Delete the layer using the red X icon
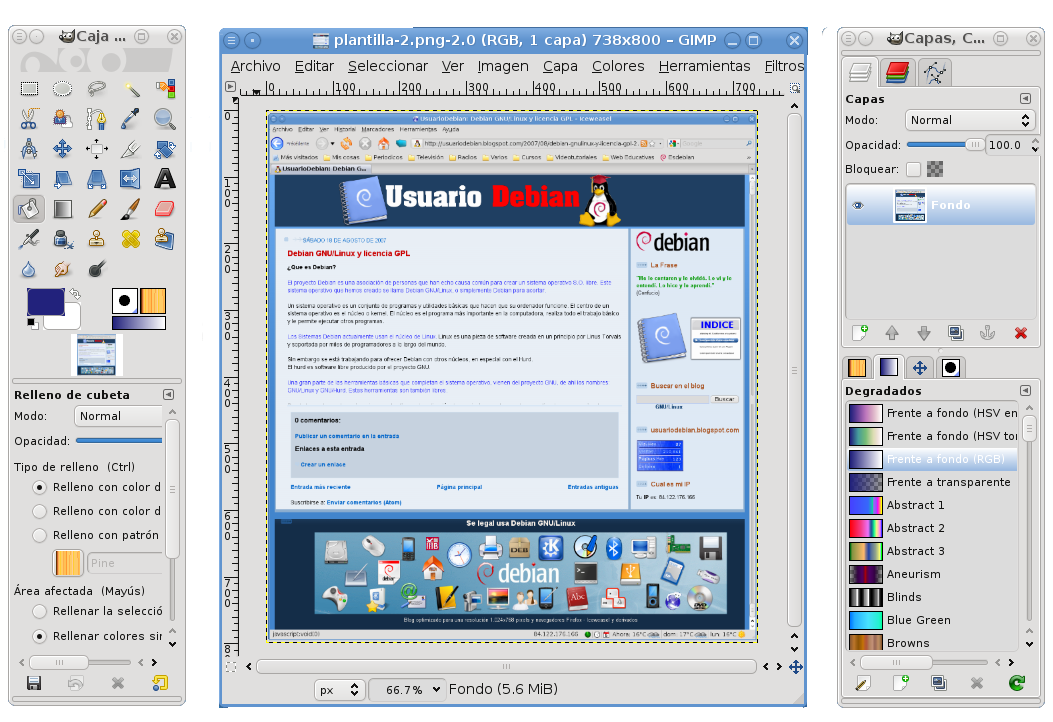 [1020, 333]
